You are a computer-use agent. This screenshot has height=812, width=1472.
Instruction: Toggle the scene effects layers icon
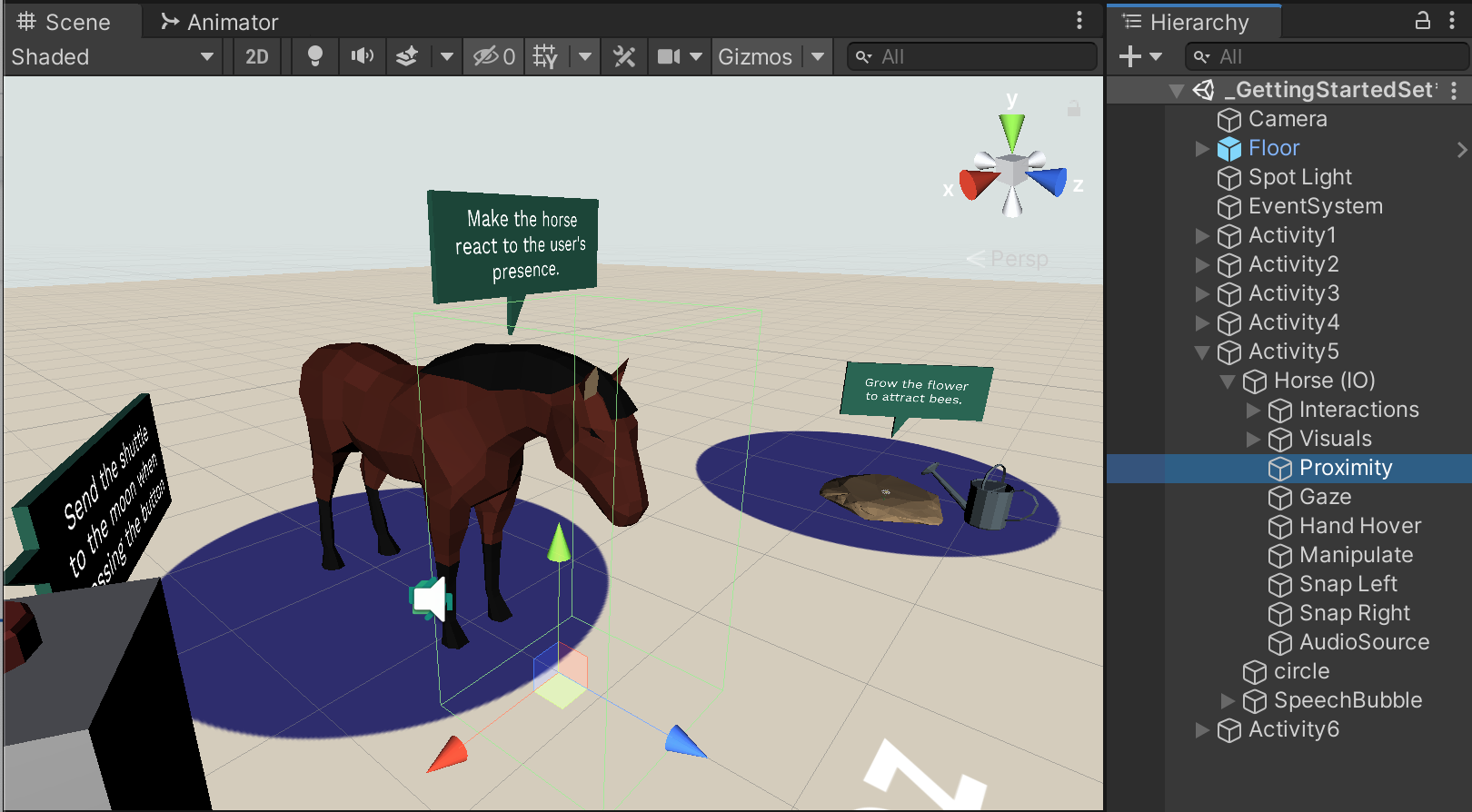407,56
